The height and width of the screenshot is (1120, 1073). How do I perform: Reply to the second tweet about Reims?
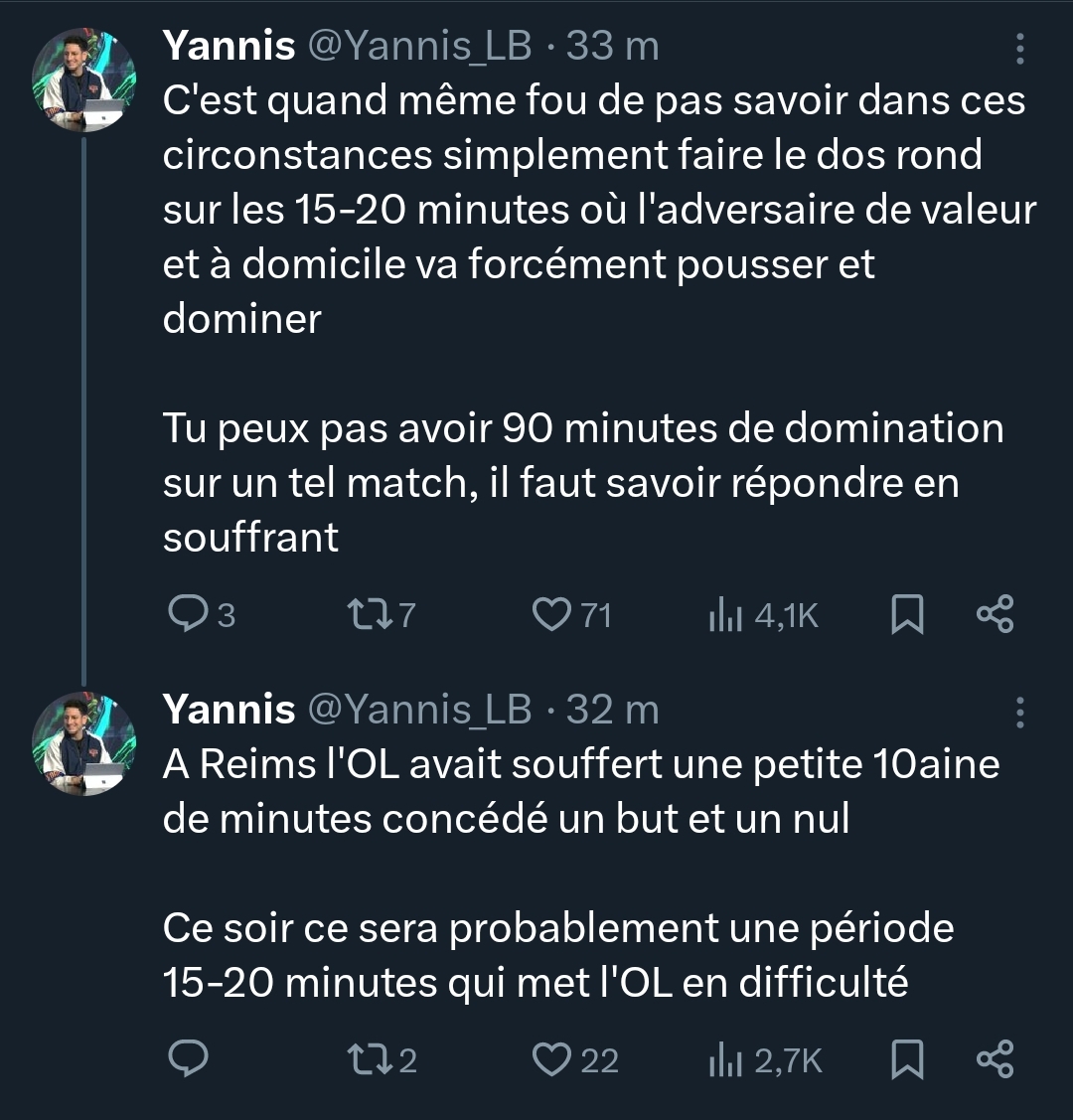point(187,1059)
